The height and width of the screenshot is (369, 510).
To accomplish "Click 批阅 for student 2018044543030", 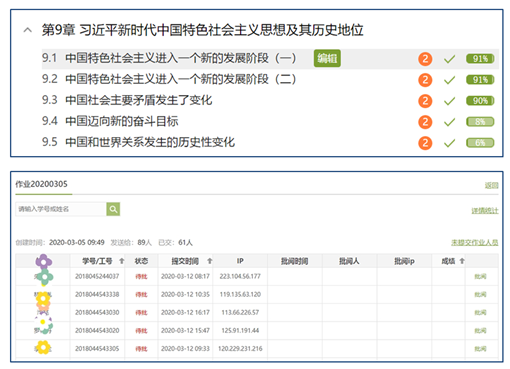I will tap(480, 312).
